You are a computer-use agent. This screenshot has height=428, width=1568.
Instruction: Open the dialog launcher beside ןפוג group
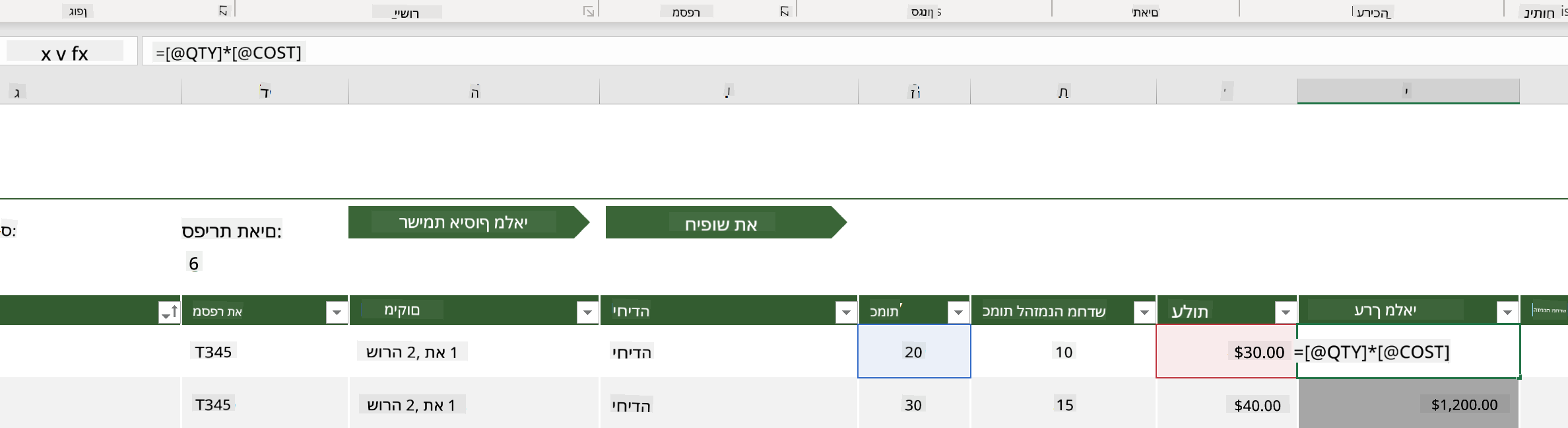pyautogui.click(x=223, y=11)
